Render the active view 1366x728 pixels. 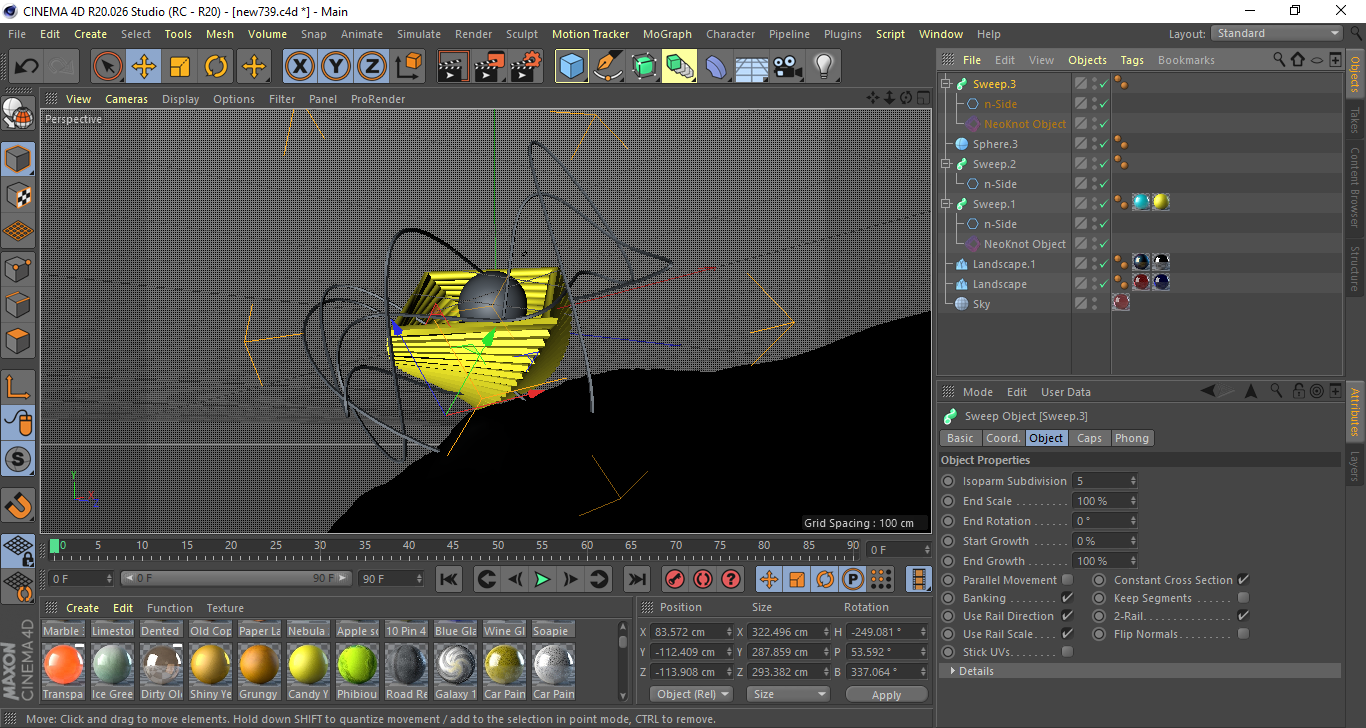453,67
